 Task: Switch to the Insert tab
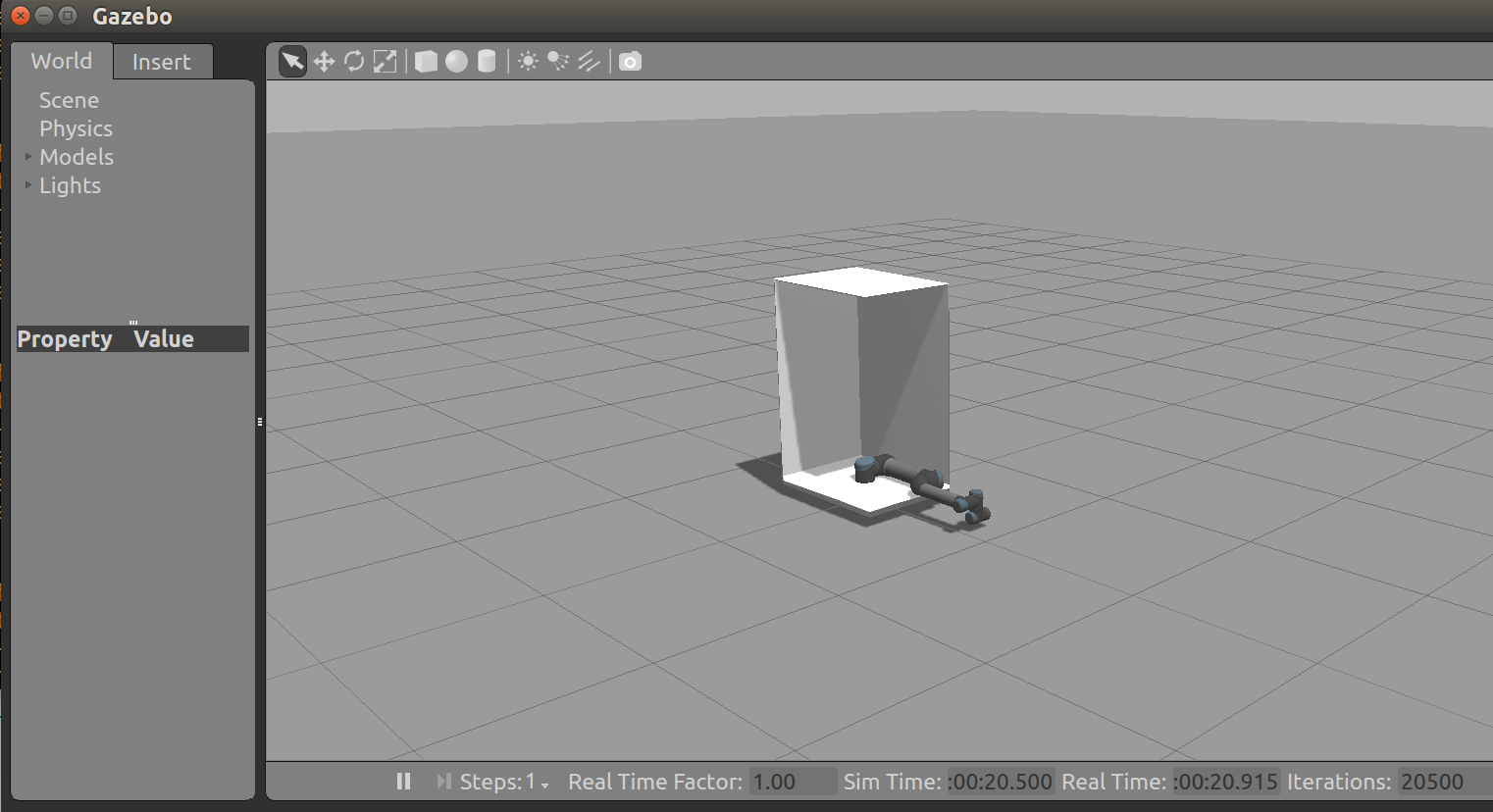coord(162,61)
